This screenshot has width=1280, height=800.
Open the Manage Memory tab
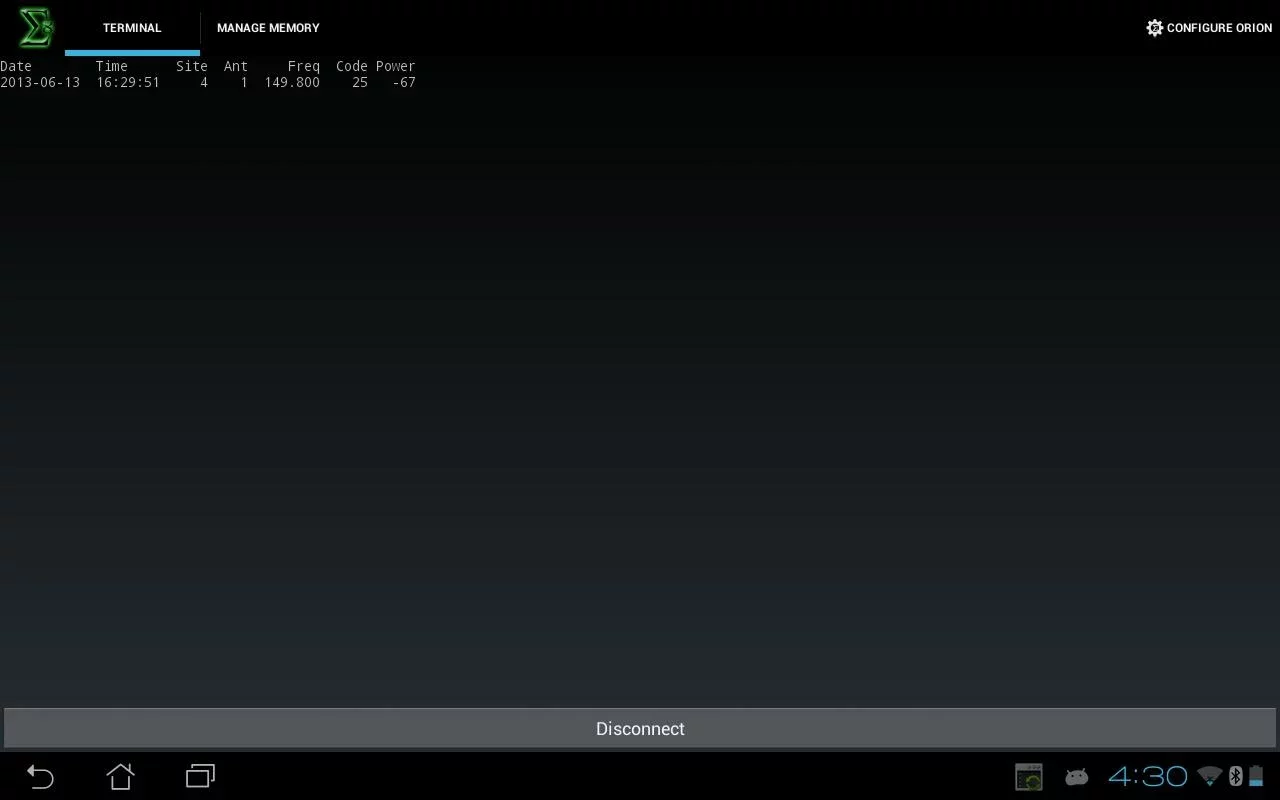[x=268, y=28]
